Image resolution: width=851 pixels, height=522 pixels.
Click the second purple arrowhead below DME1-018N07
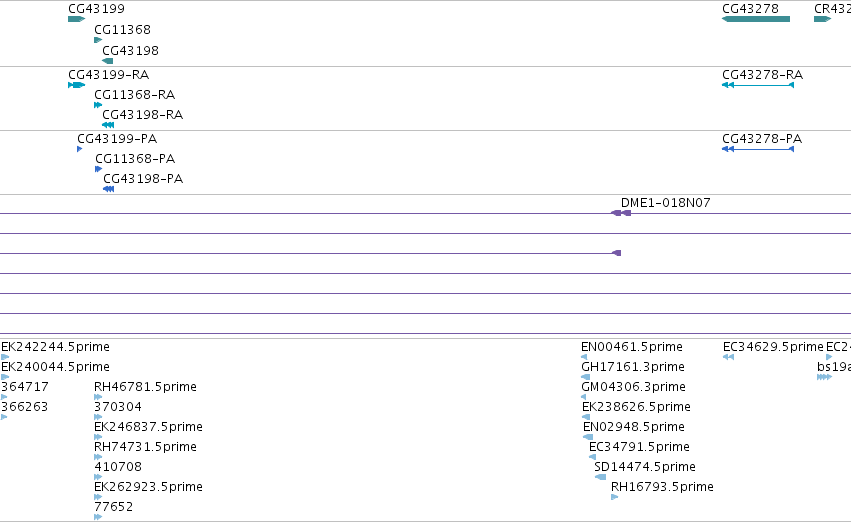pyautogui.click(x=617, y=253)
